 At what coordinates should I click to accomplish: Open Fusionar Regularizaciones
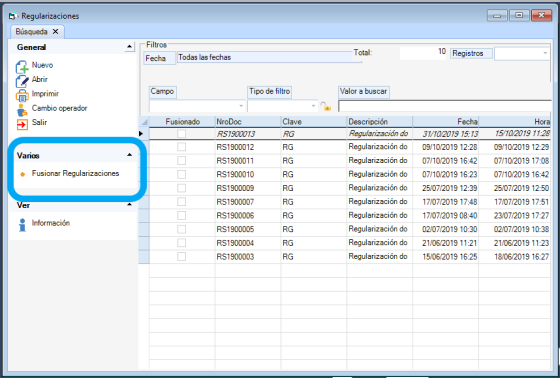(75, 173)
